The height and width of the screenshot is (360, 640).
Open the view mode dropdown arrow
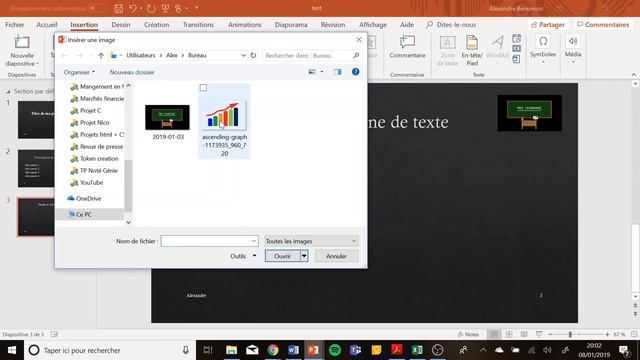click(322, 72)
